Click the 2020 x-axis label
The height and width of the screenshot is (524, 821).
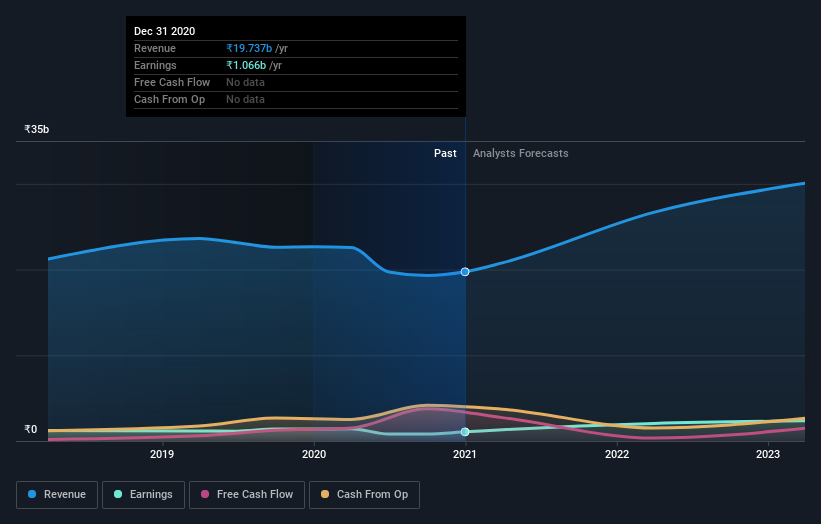(x=314, y=454)
